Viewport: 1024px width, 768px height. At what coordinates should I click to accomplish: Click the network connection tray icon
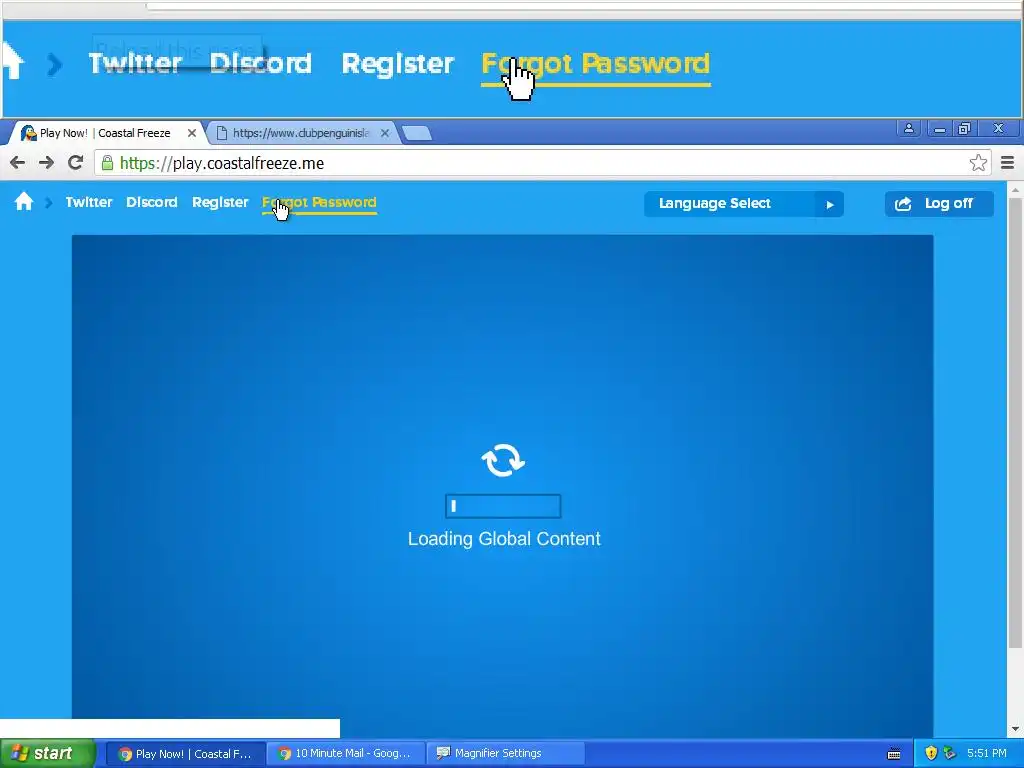[950, 754]
